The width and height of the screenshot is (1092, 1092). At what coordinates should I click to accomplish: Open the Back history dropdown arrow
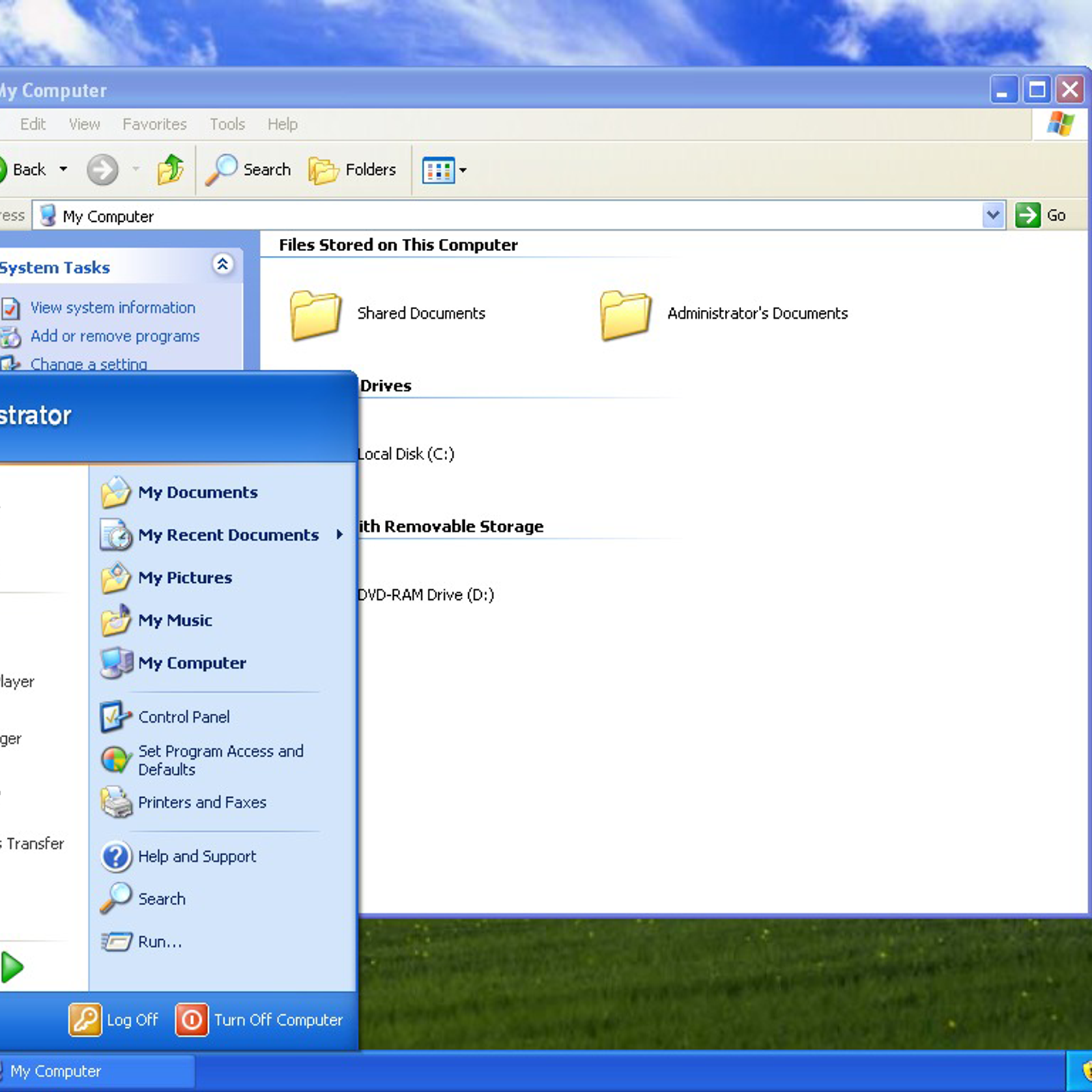(63, 169)
